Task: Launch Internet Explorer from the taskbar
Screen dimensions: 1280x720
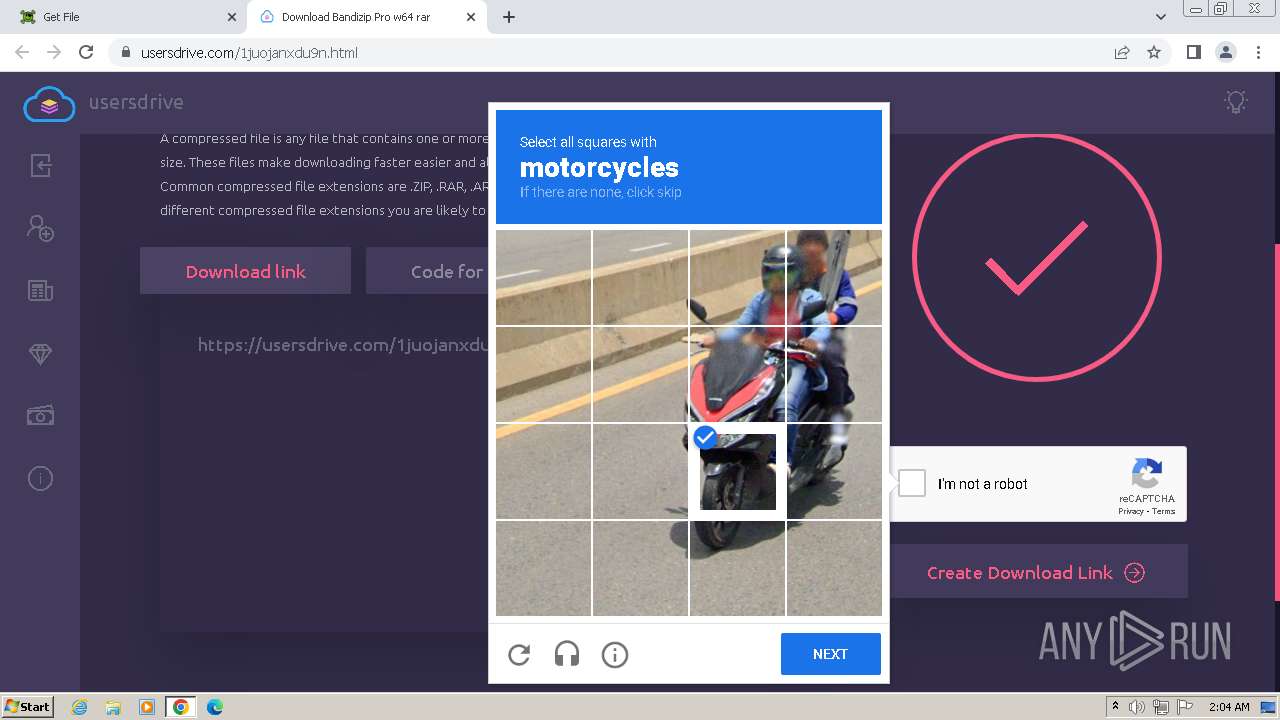Action: (x=80, y=707)
